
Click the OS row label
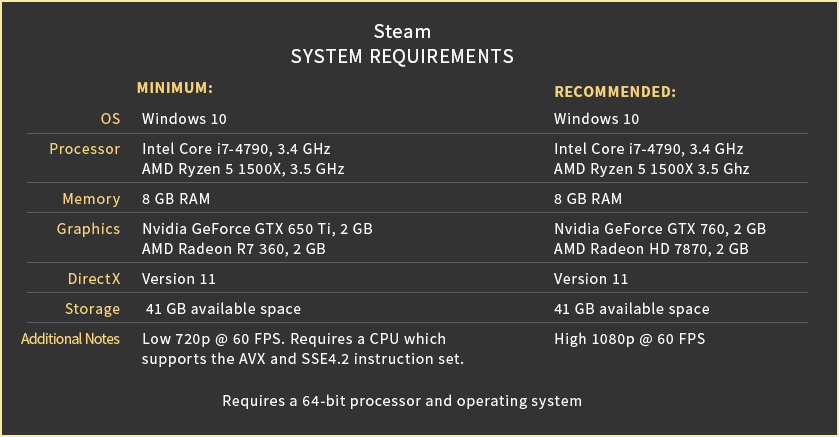pyautogui.click(x=110, y=119)
